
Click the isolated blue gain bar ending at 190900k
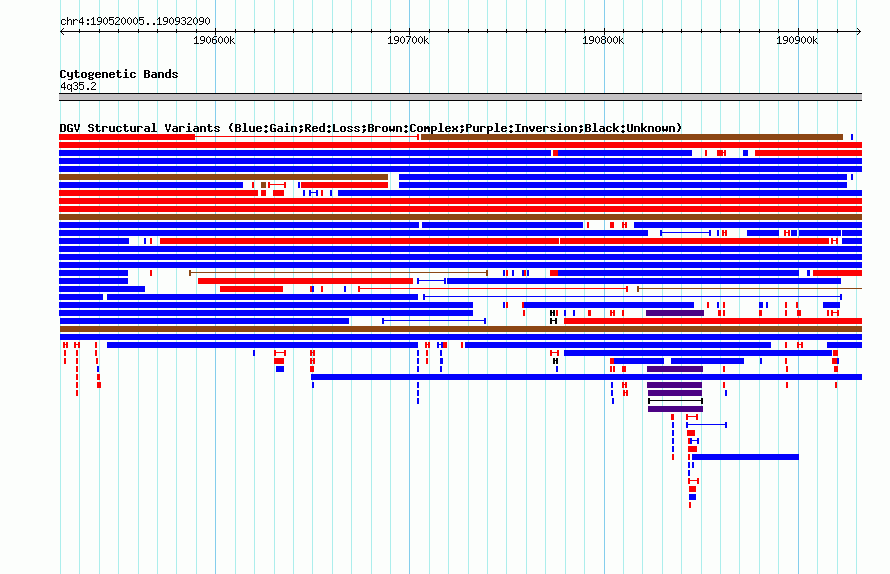(745, 457)
